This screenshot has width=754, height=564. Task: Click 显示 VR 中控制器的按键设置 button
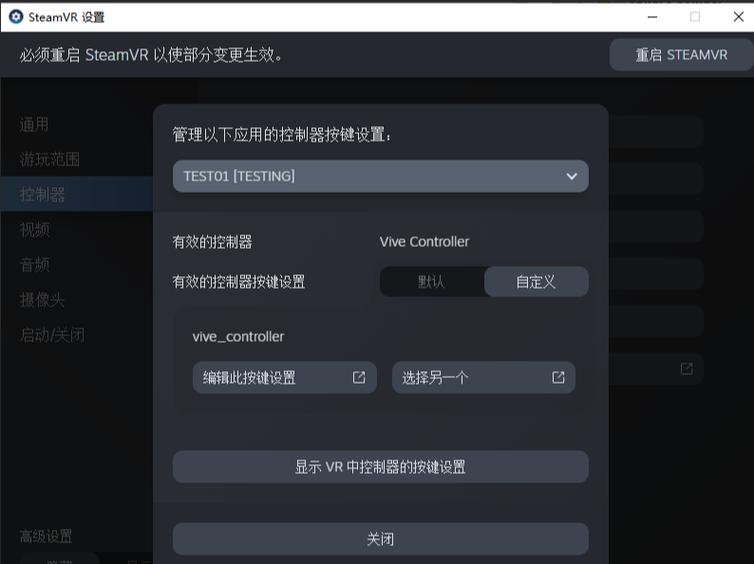coord(380,467)
